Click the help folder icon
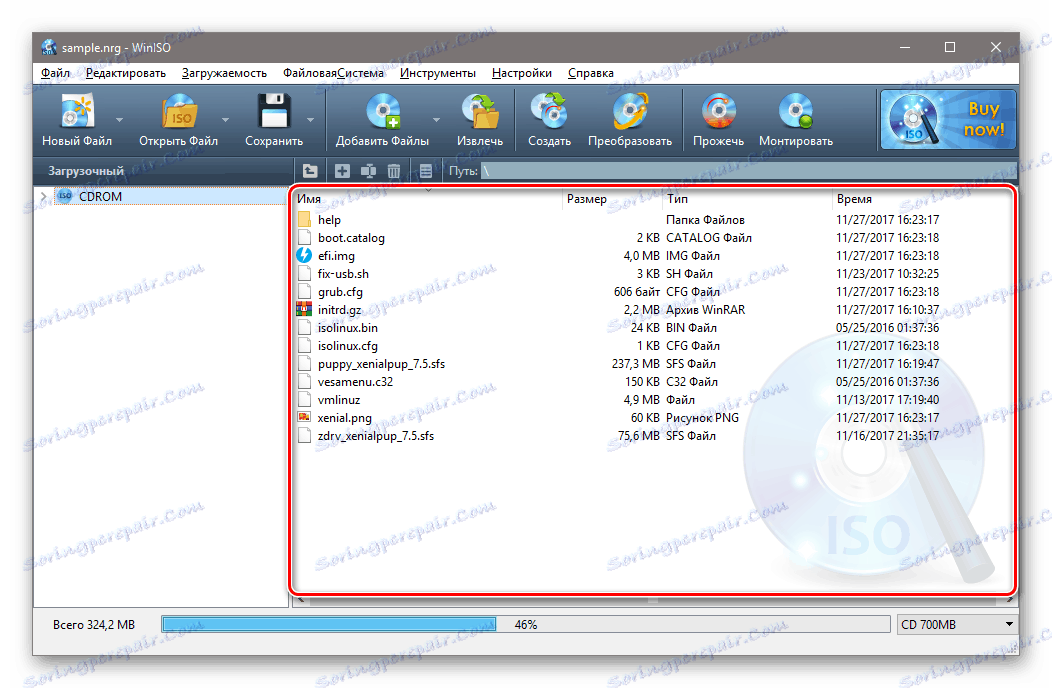The width and height of the screenshot is (1052, 688). (x=304, y=219)
